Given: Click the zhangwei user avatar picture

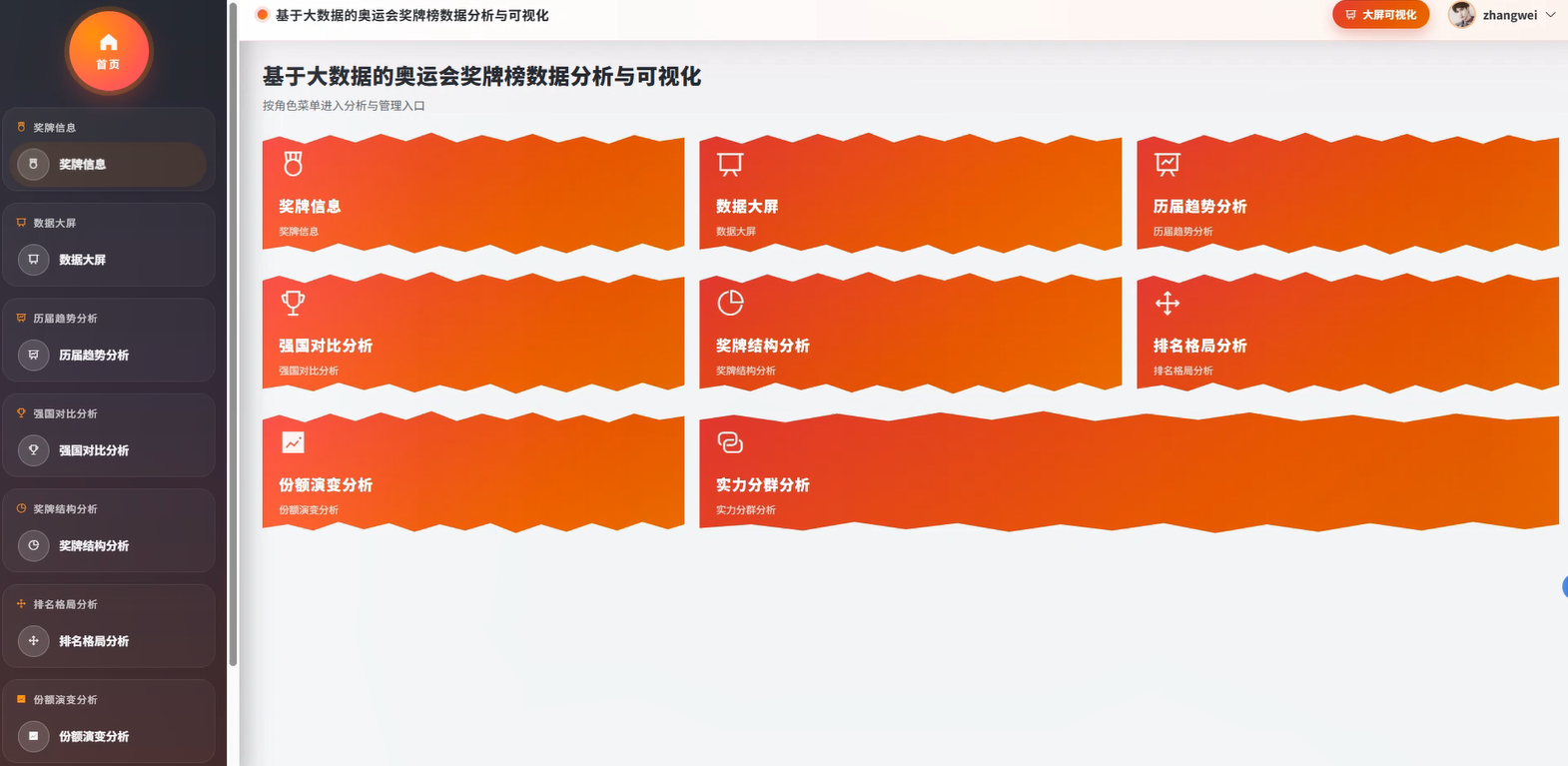Looking at the screenshot, I should pos(1462,15).
